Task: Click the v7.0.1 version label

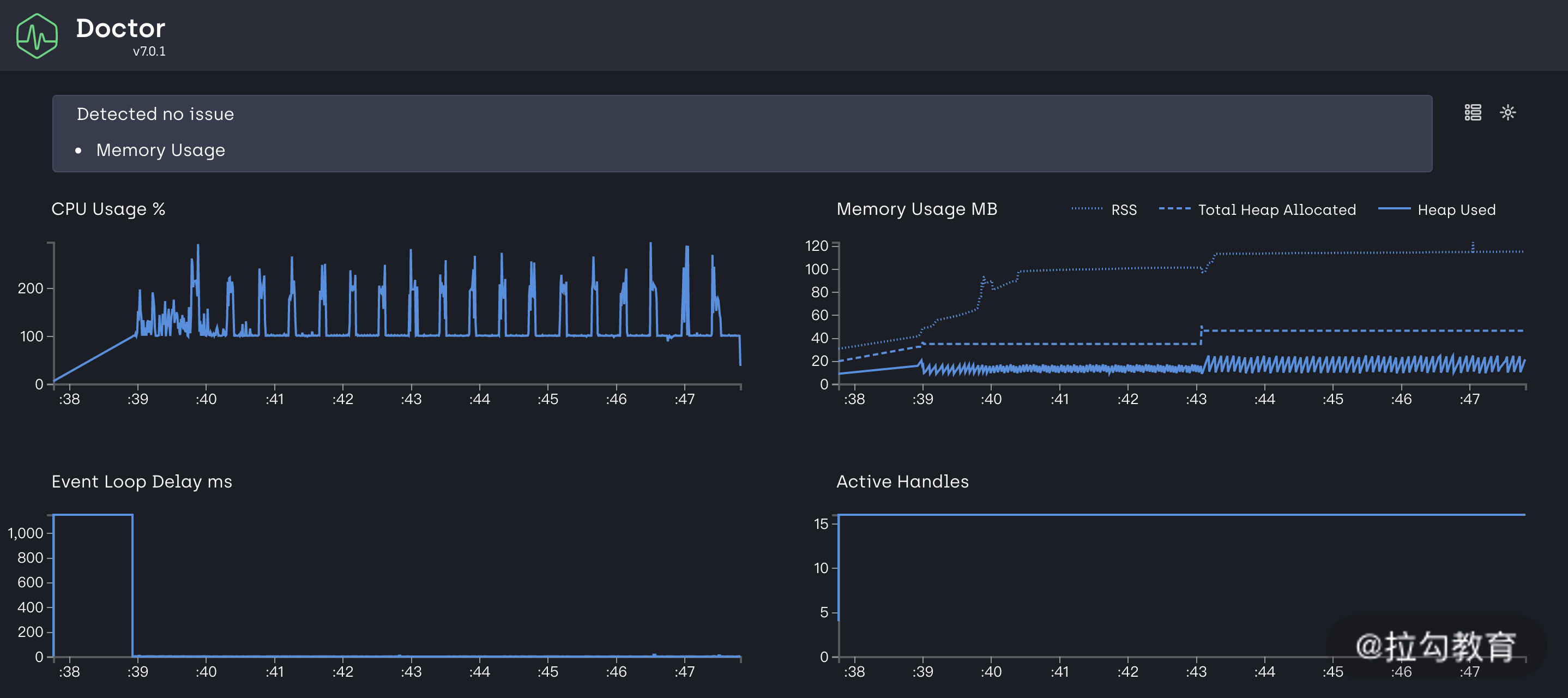Action: (x=149, y=52)
